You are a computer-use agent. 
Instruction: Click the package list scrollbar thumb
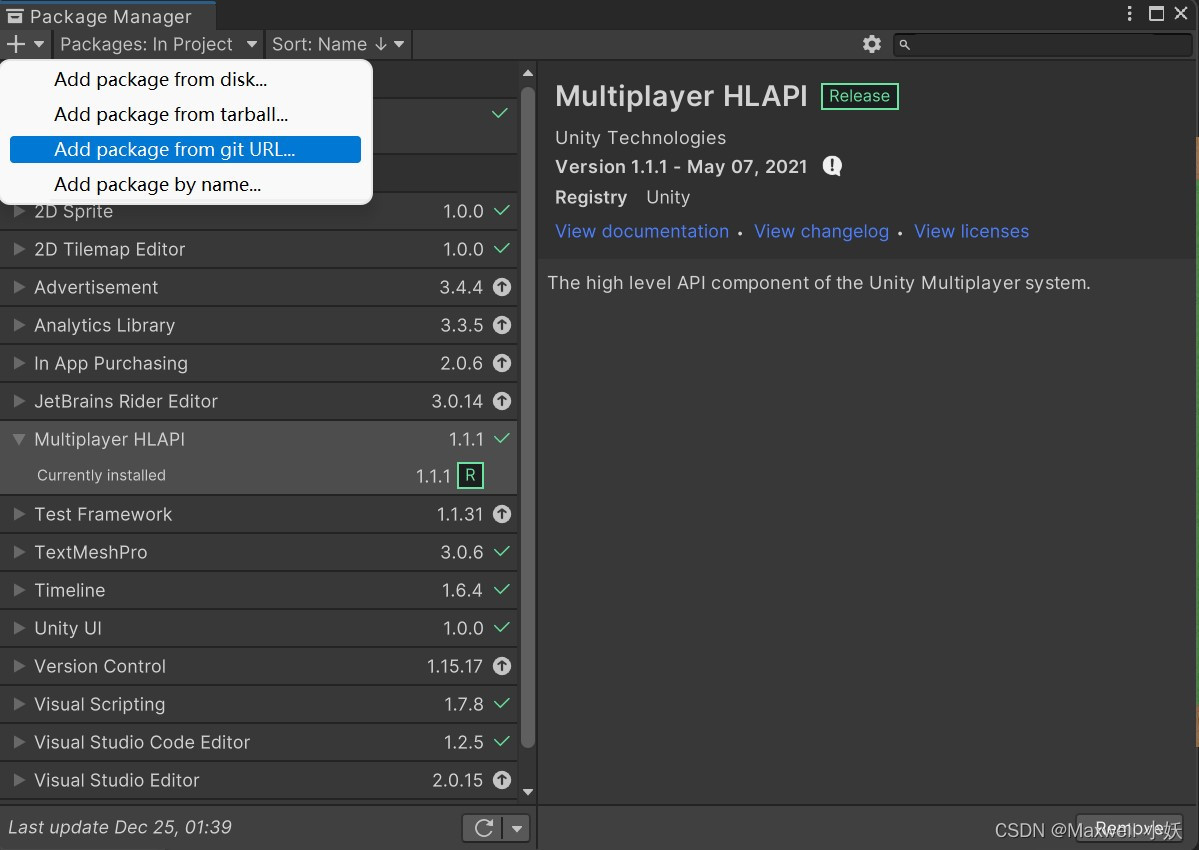(528, 418)
